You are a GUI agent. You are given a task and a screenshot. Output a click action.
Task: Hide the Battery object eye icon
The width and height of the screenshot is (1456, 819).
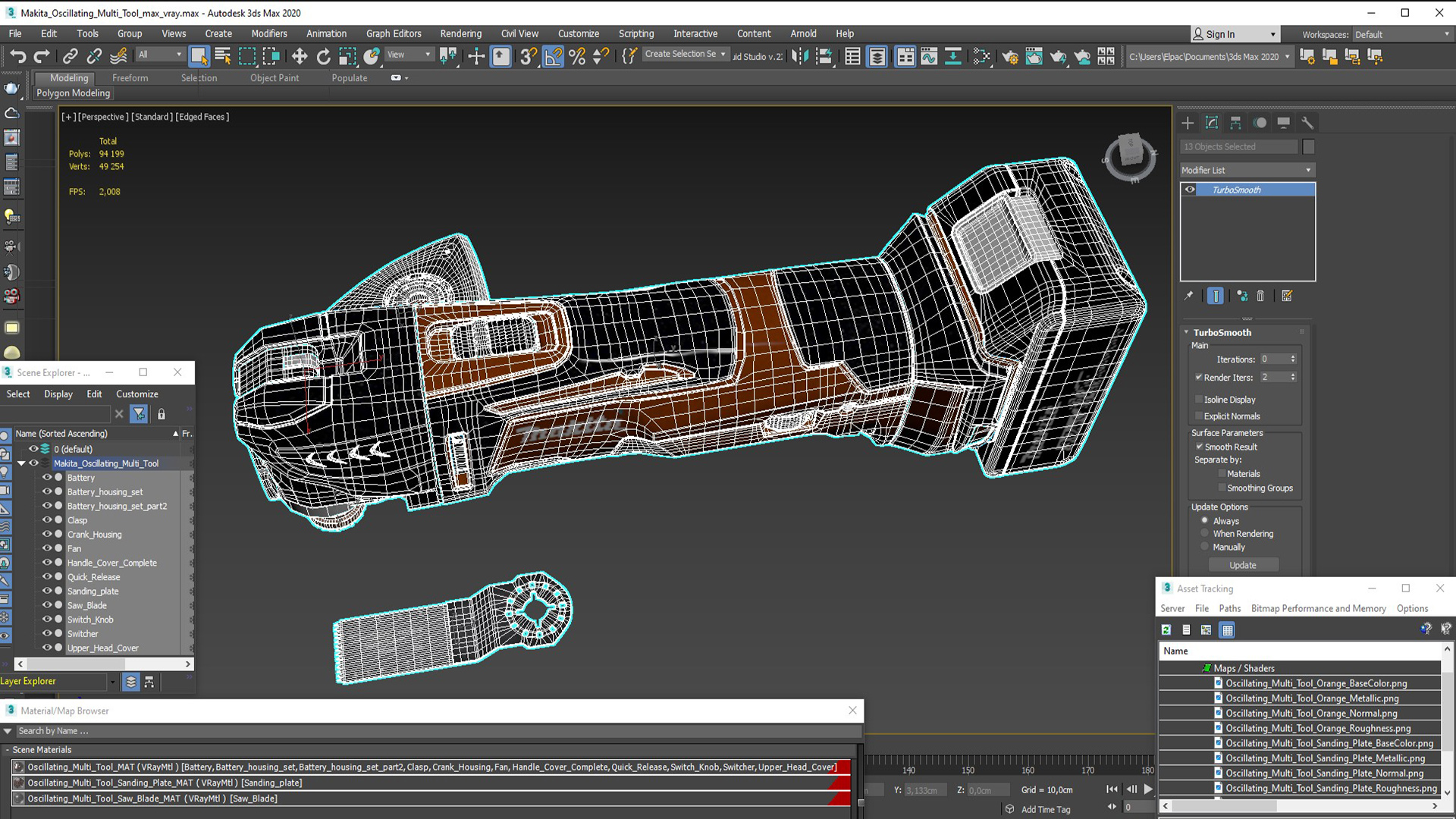pos(47,478)
